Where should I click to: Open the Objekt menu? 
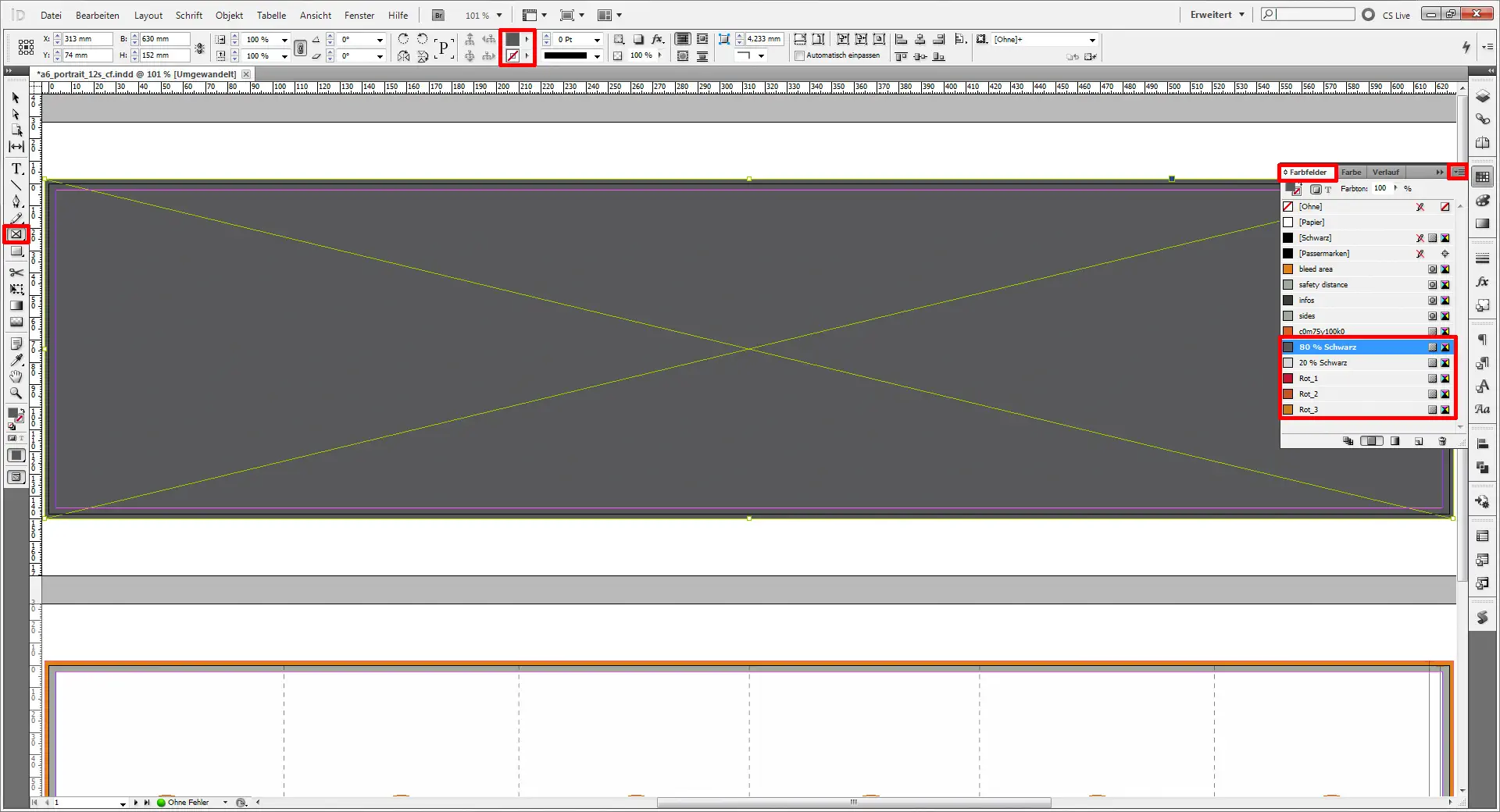(x=229, y=15)
